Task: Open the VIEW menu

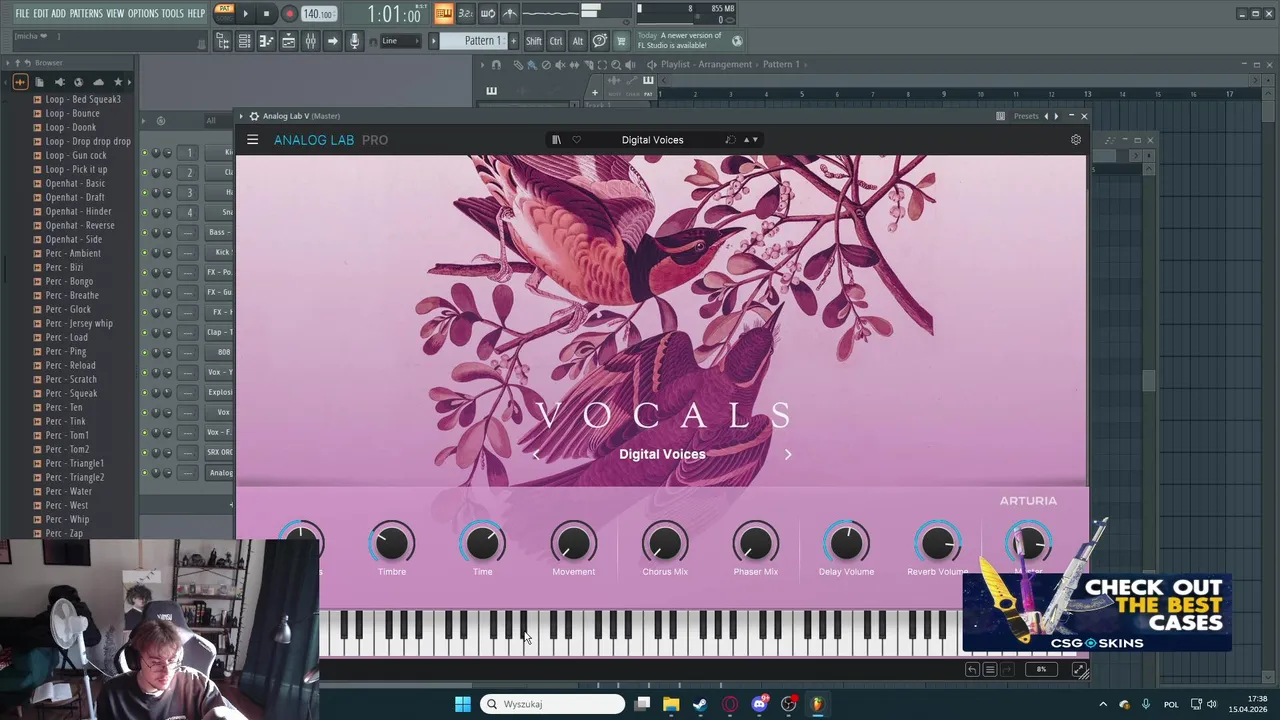Action: [115, 13]
